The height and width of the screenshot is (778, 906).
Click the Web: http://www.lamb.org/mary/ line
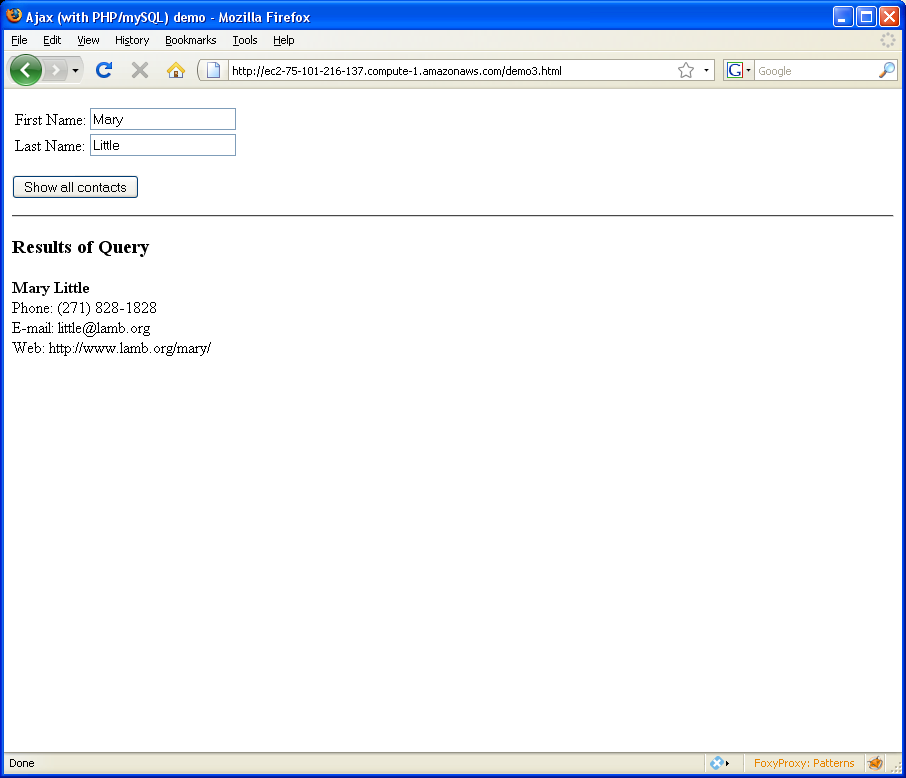pyautogui.click(x=112, y=348)
